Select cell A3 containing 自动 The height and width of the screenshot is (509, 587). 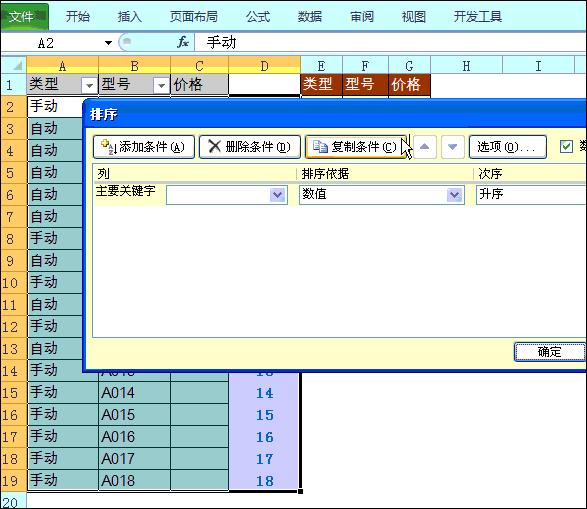pos(55,129)
